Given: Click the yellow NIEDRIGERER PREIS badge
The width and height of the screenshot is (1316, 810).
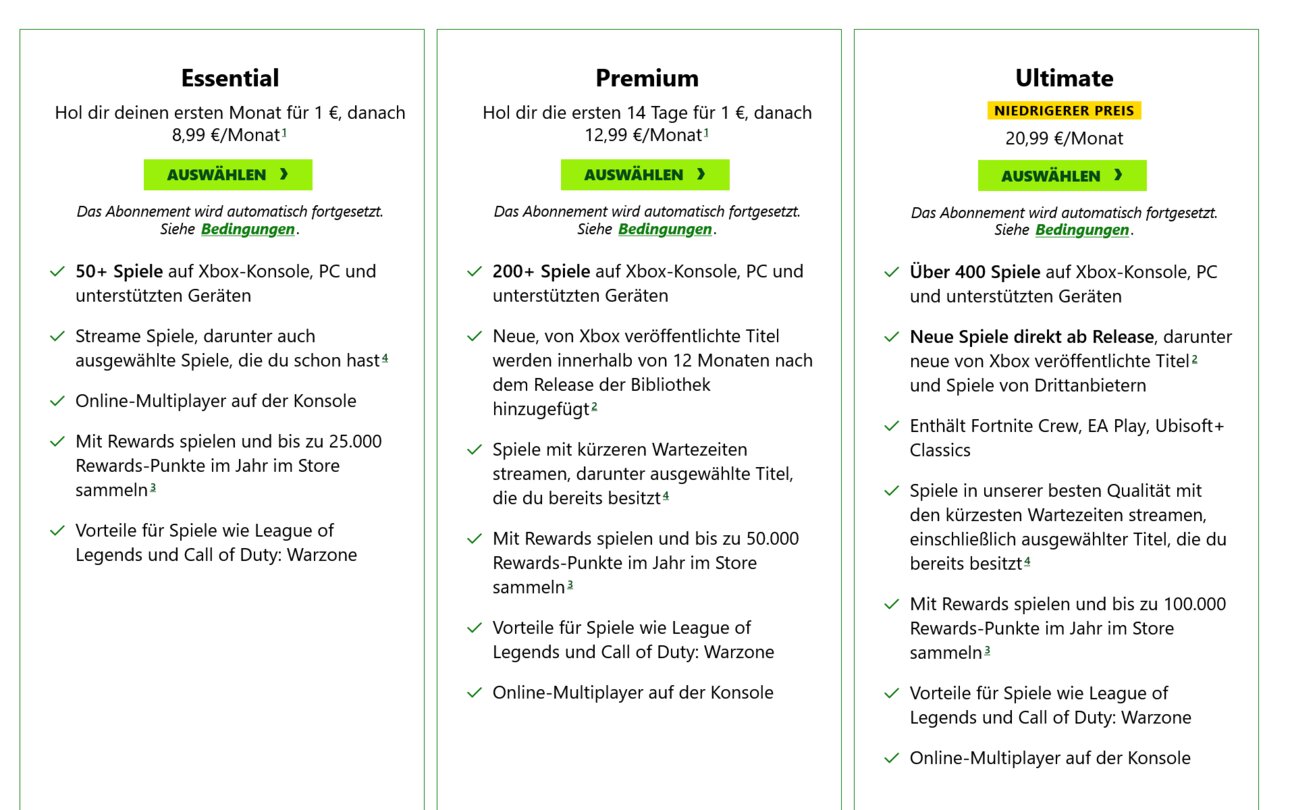Looking at the screenshot, I should tap(1062, 110).
